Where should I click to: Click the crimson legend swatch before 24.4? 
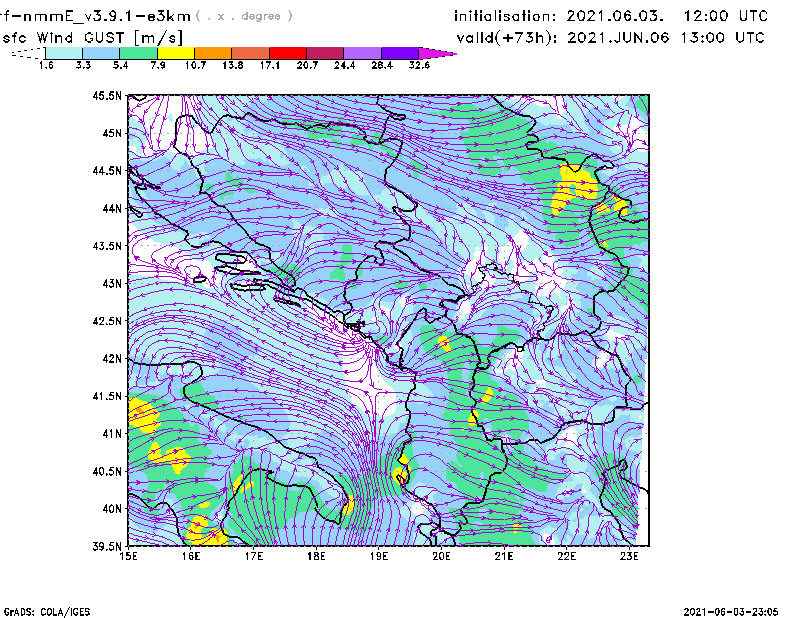(x=325, y=53)
